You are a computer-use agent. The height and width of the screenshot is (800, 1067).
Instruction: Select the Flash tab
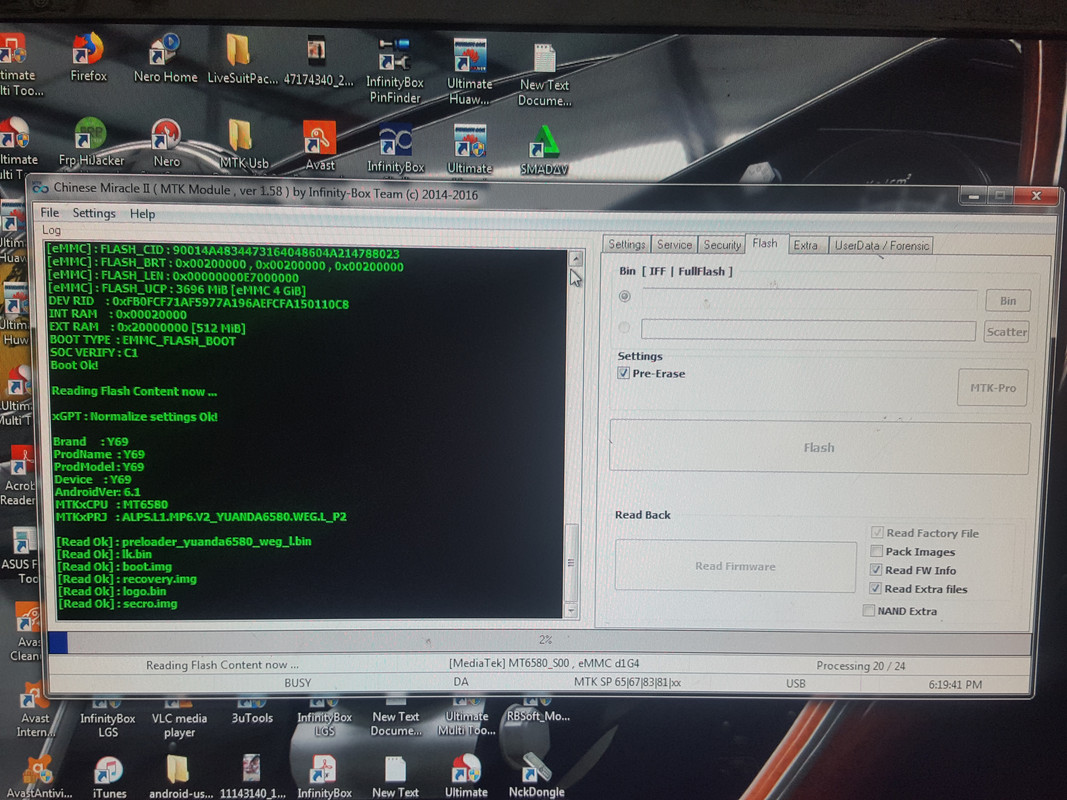tap(765, 243)
